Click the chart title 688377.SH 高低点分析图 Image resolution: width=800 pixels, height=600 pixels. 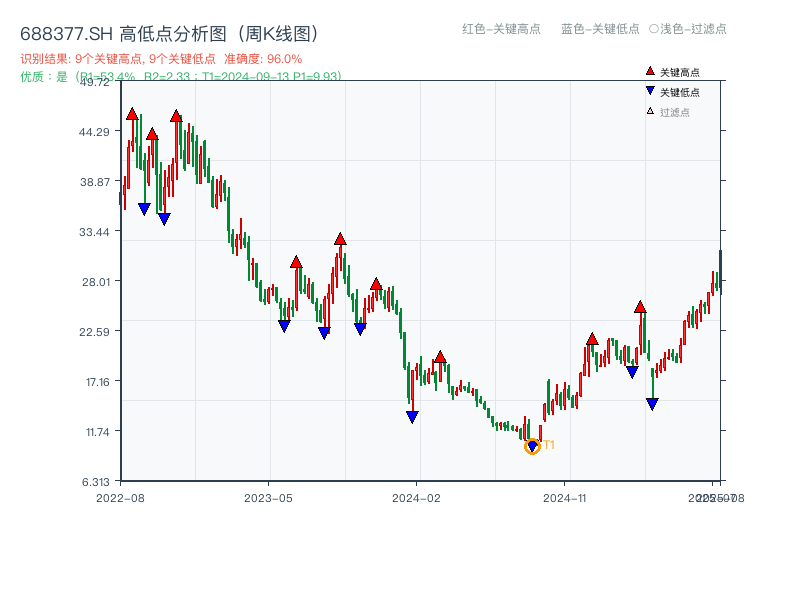click(170, 34)
